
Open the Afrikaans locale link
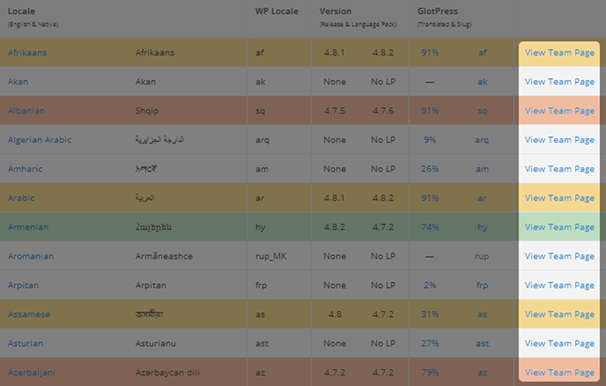click(27, 53)
